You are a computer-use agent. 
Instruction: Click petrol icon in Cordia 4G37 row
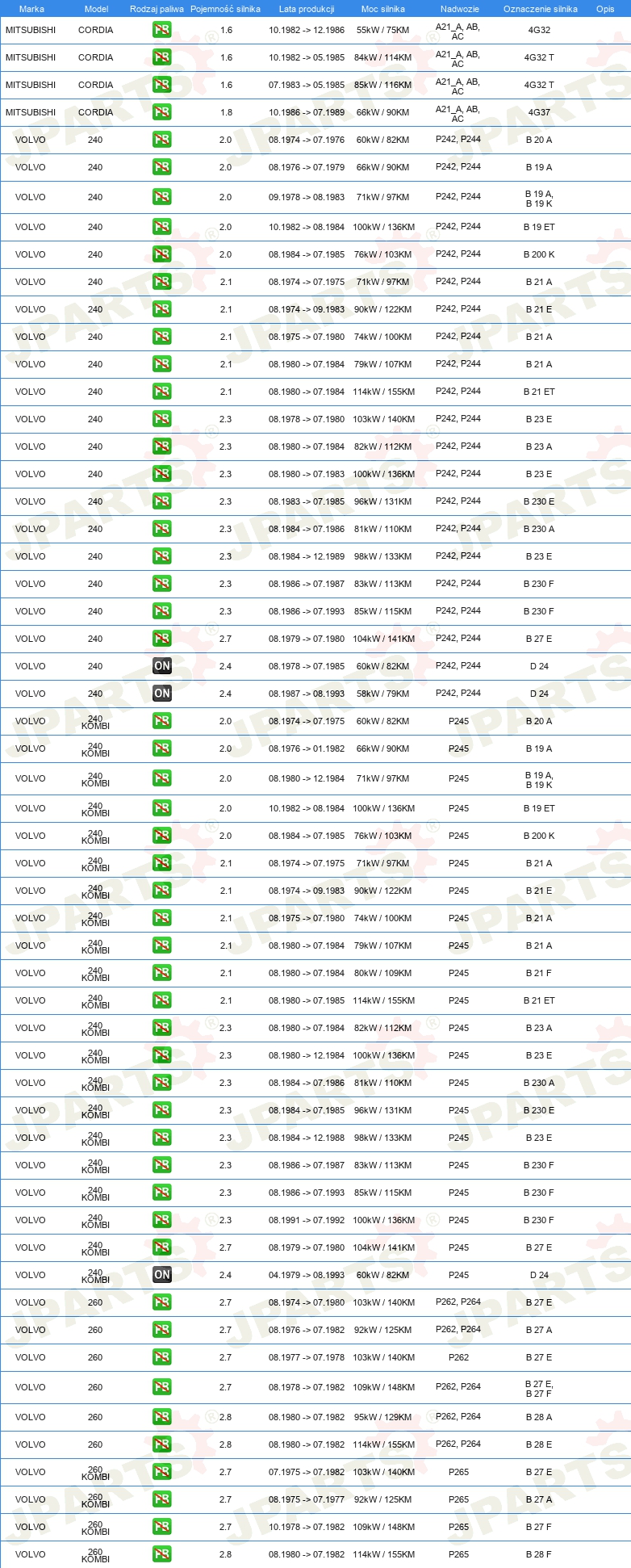pyautogui.click(x=161, y=112)
